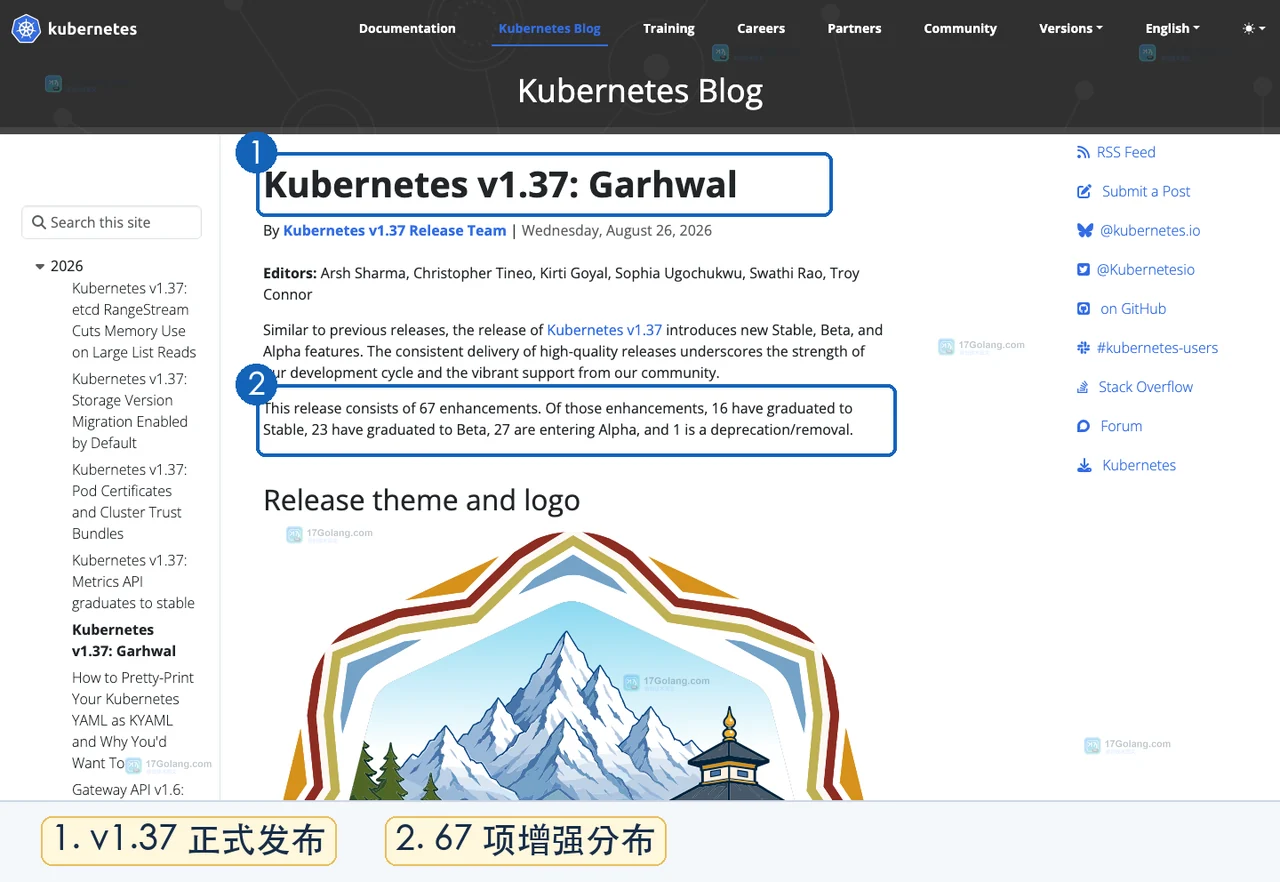Viewport: 1280px width, 882px height.
Task: Click the Kubernetes v1.37 Release Team link
Action: click(x=394, y=231)
